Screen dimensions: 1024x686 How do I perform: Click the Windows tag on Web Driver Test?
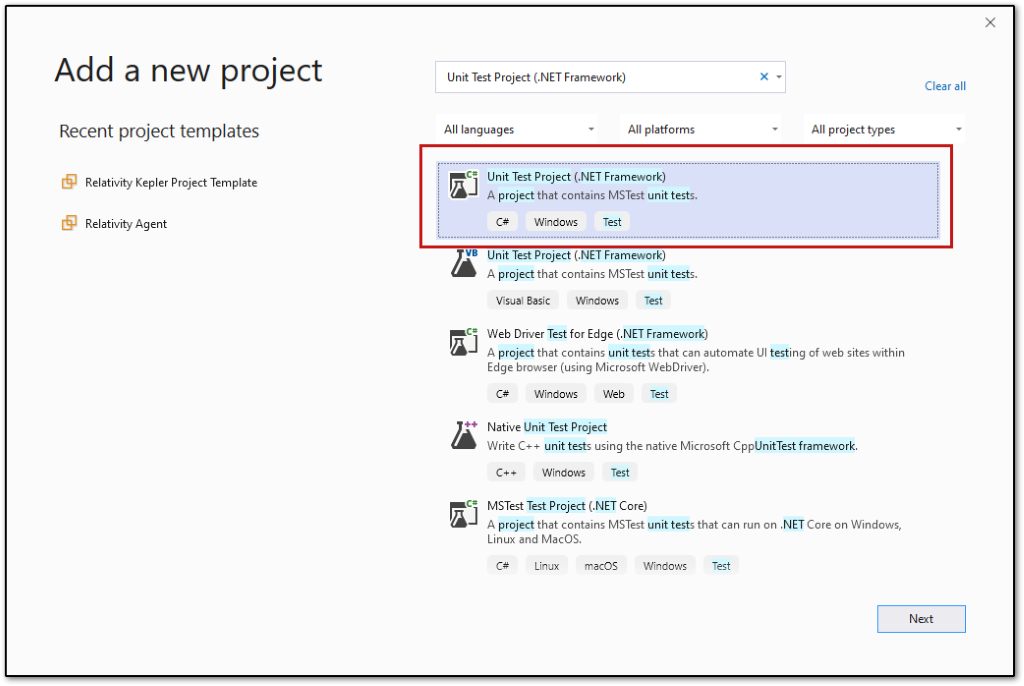556,394
